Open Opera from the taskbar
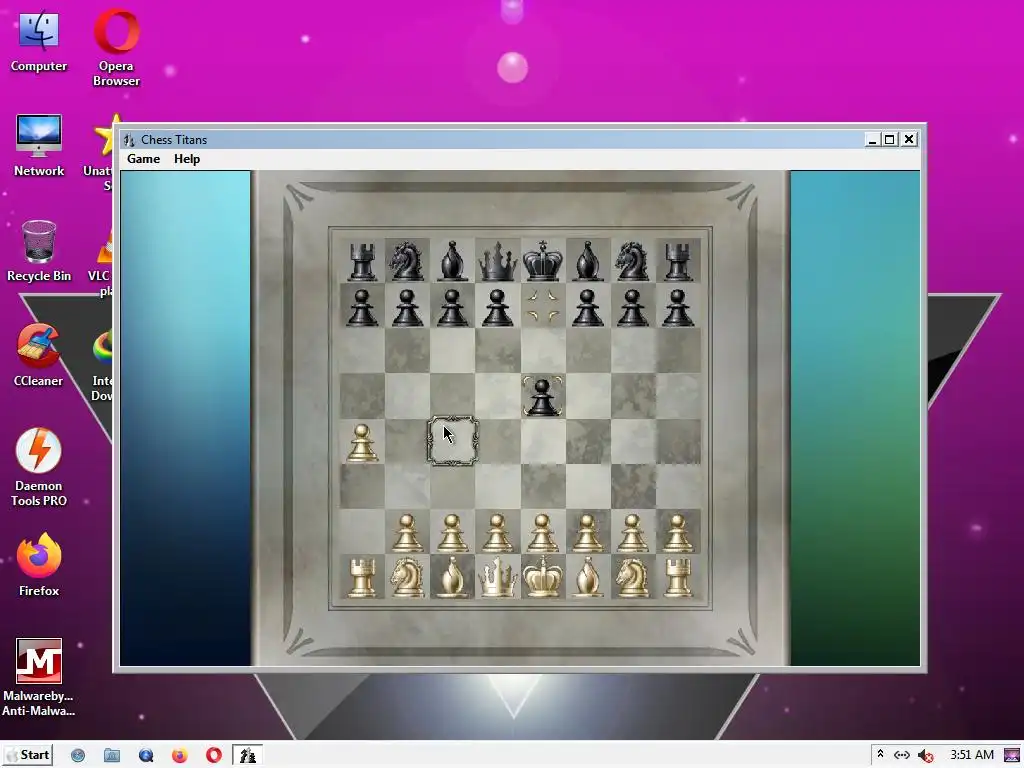The width and height of the screenshot is (1024, 768). (x=214, y=756)
